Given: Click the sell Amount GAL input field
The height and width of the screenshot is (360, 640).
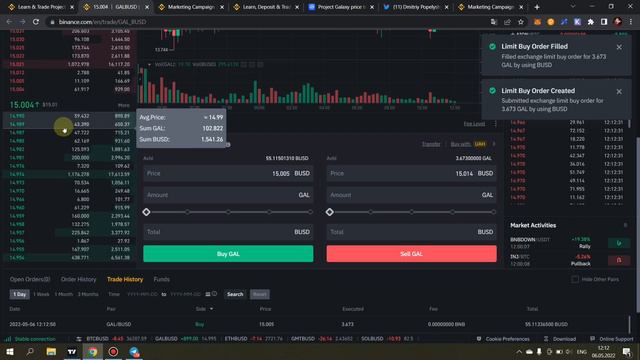Looking at the screenshot, I should tap(411, 195).
